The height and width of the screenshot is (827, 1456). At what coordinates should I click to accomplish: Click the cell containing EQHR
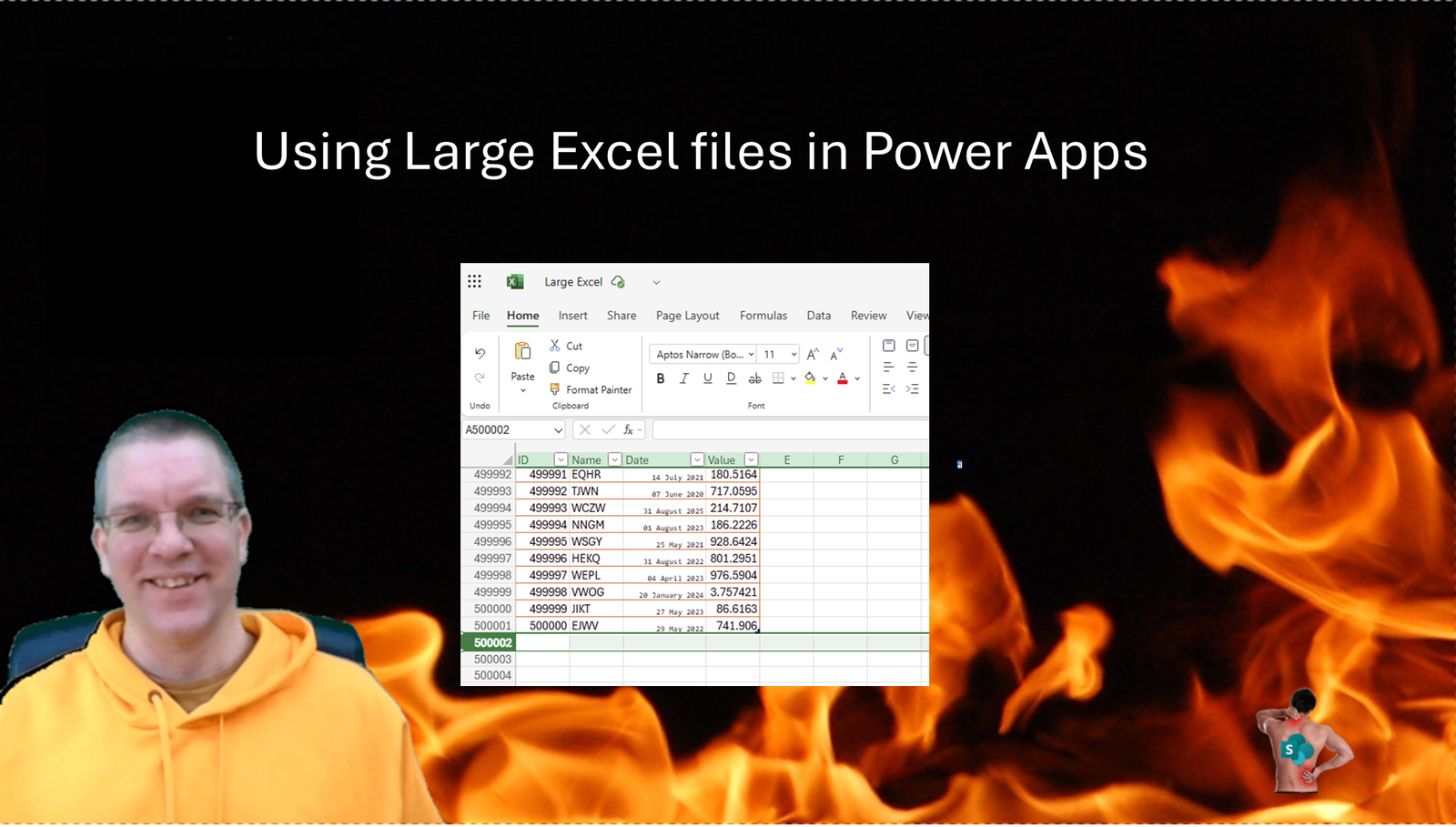596,475
